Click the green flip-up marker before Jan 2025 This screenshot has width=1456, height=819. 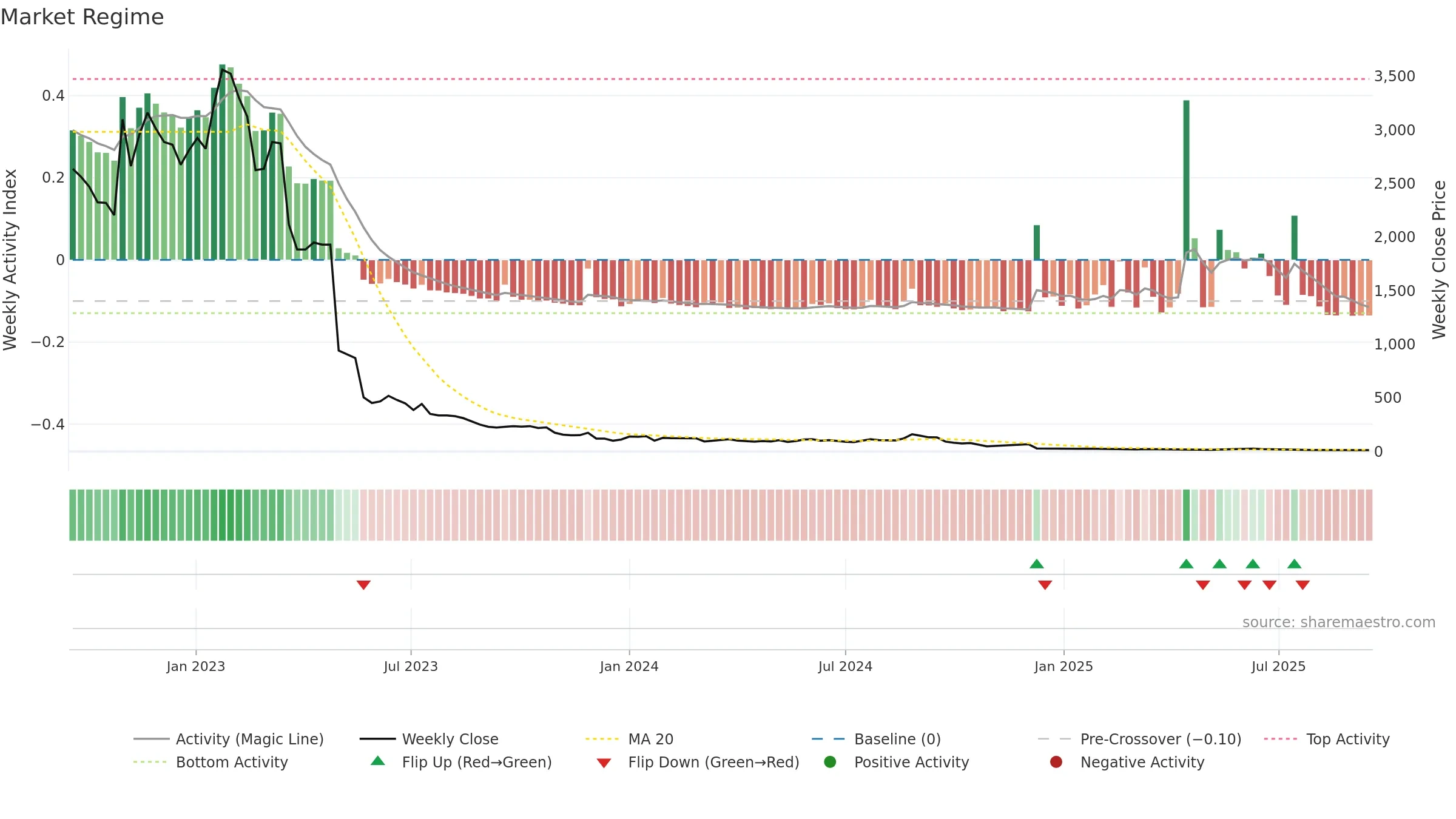pyautogui.click(x=1037, y=564)
